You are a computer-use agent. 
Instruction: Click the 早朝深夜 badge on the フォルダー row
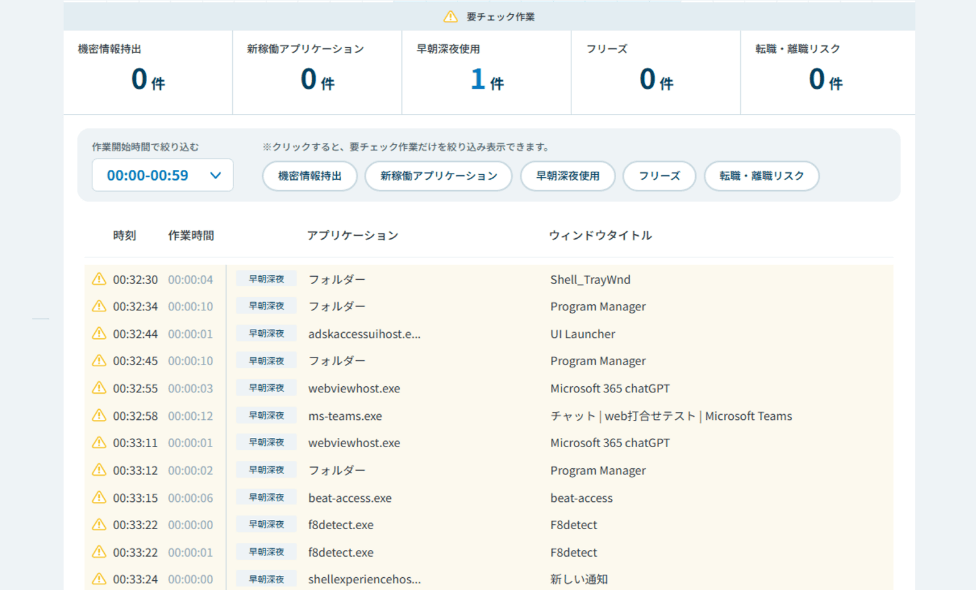click(266, 279)
